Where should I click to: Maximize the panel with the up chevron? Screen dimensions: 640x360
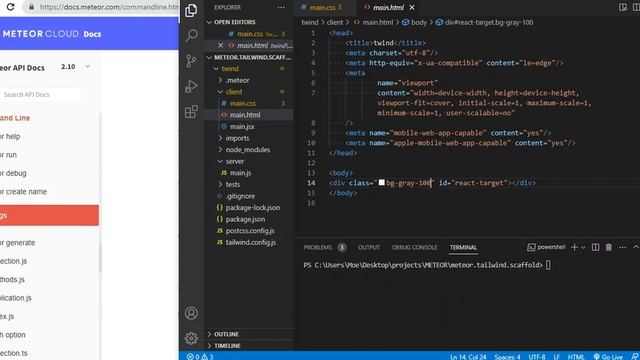click(636, 247)
